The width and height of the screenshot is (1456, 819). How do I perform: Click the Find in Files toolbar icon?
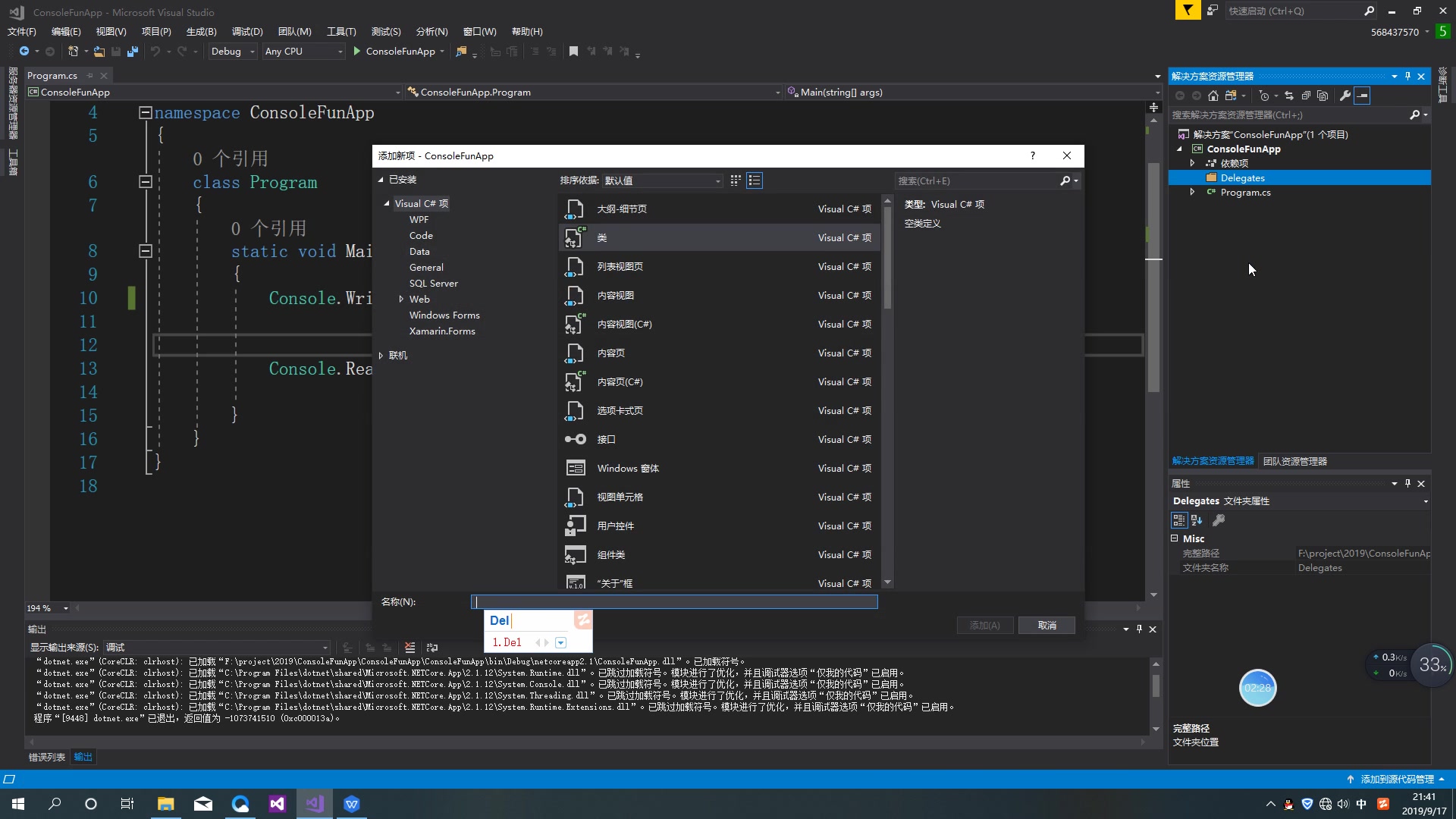click(x=460, y=51)
